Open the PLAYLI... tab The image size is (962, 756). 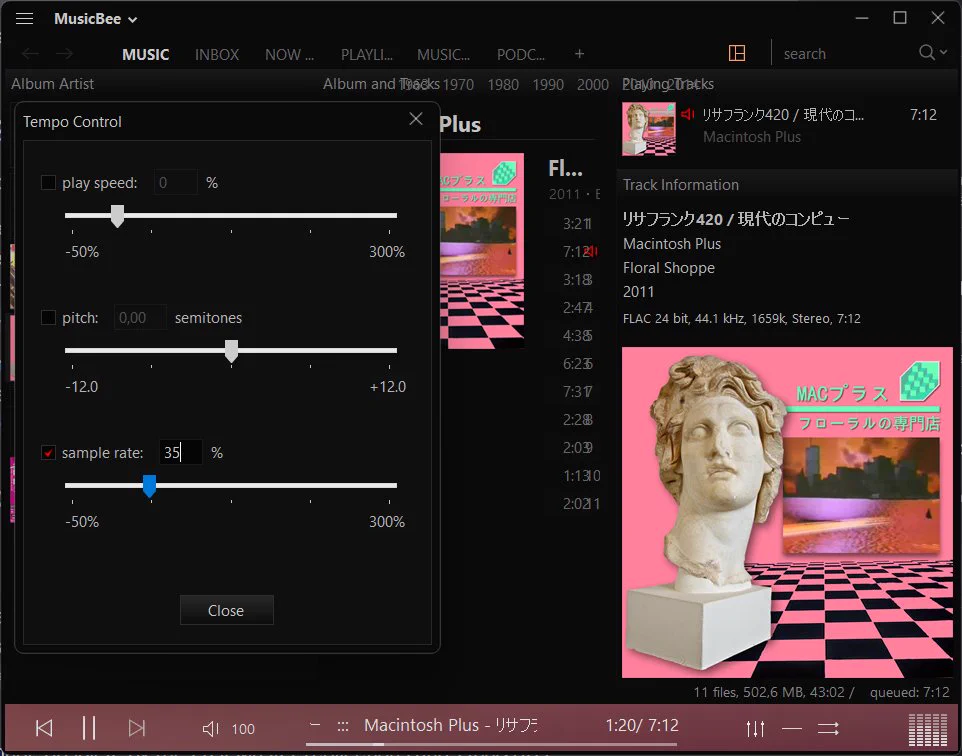[x=366, y=55]
